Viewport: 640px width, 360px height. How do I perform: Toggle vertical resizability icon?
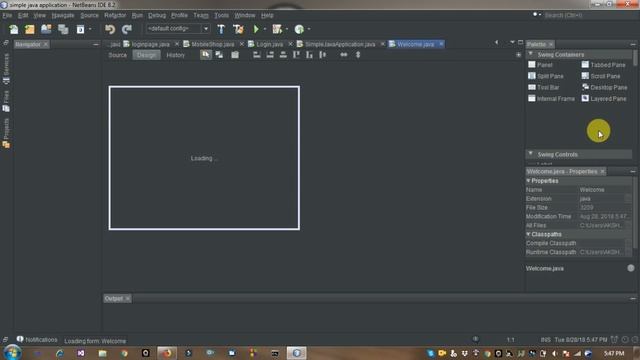pos(358,55)
